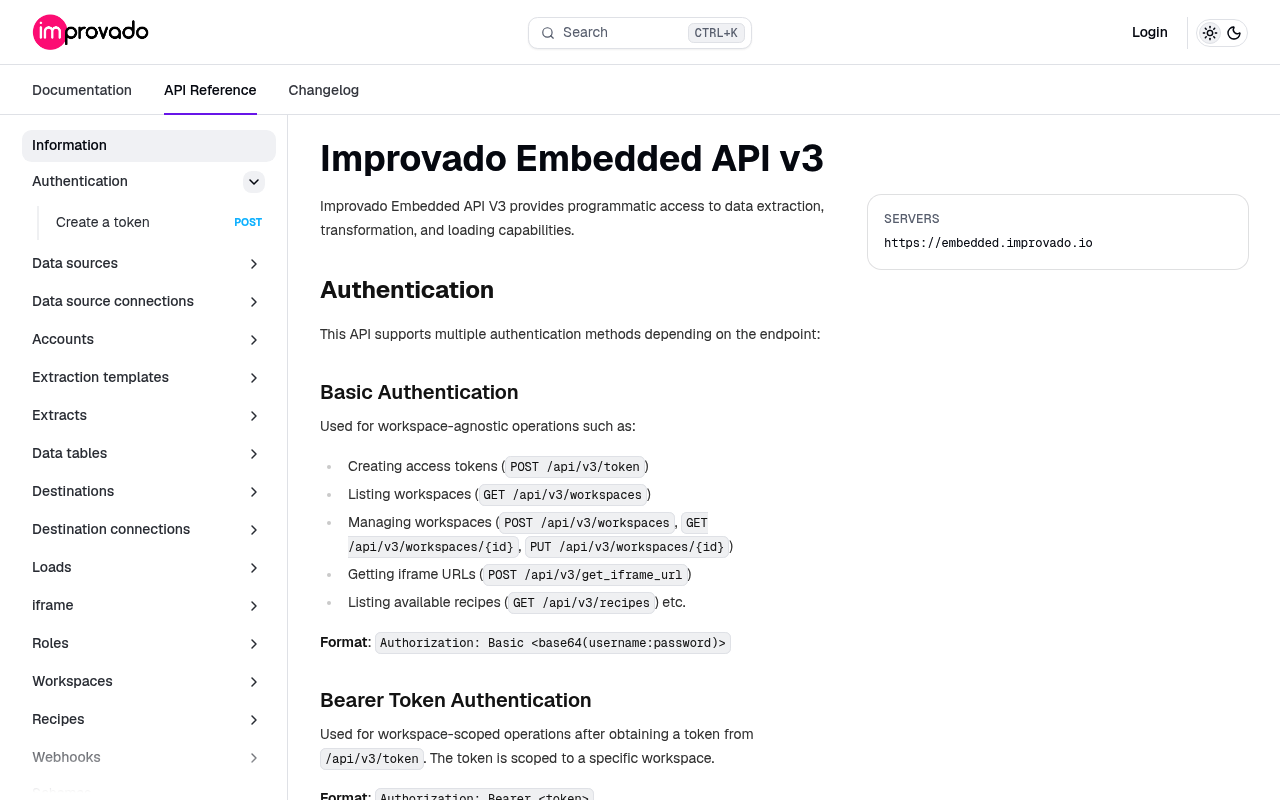Viewport: 1280px width, 800px height.
Task: Click the search magnifier icon
Action: [548, 33]
